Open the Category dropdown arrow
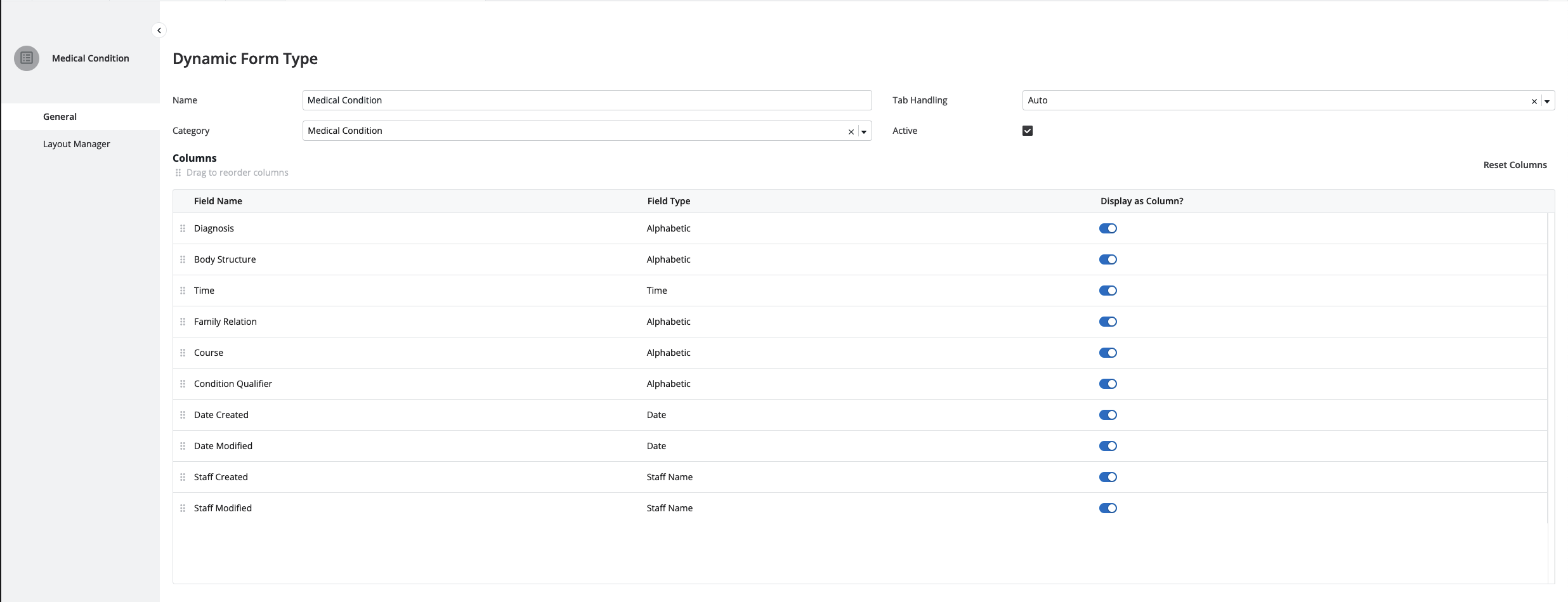This screenshot has height=602, width=1568. point(864,132)
